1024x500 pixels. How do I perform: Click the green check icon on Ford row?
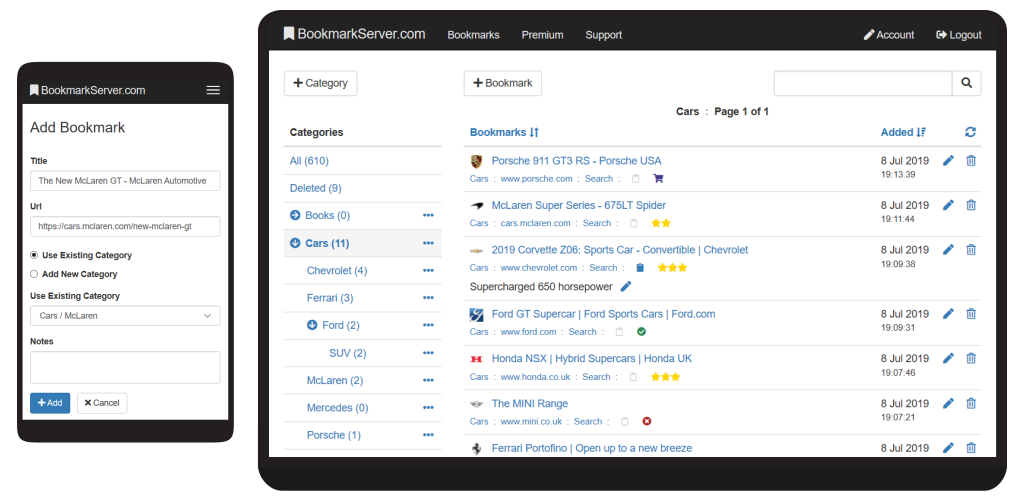pyautogui.click(x=641, y=332)
